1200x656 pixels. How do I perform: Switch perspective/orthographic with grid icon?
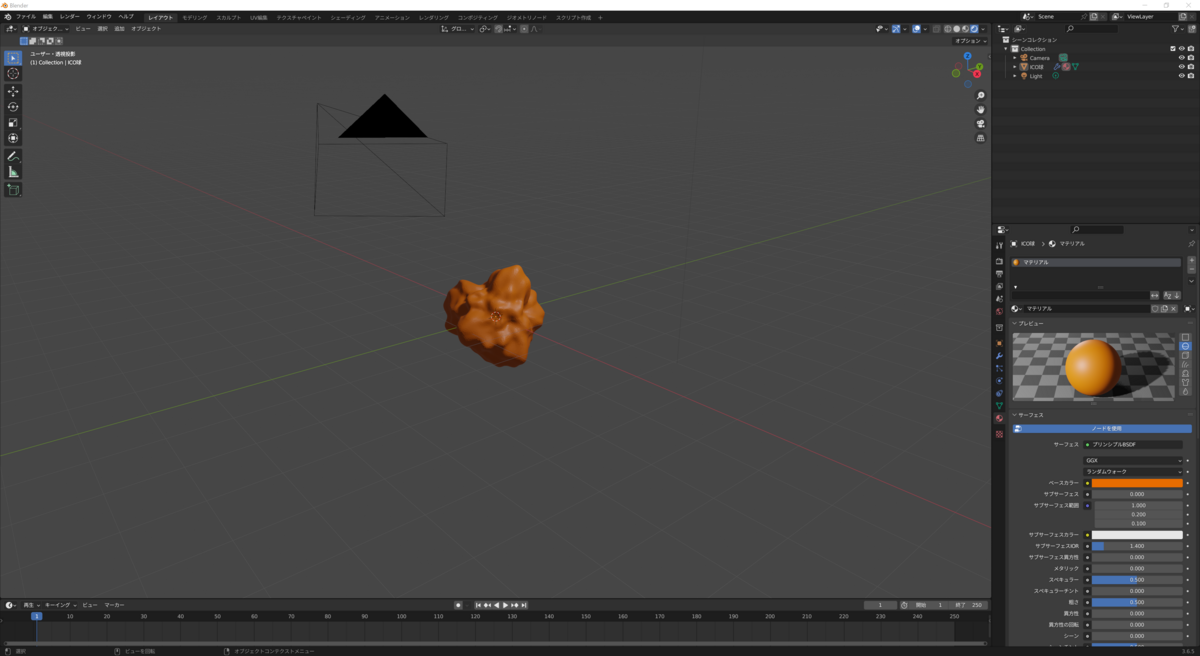click(980, 137)
